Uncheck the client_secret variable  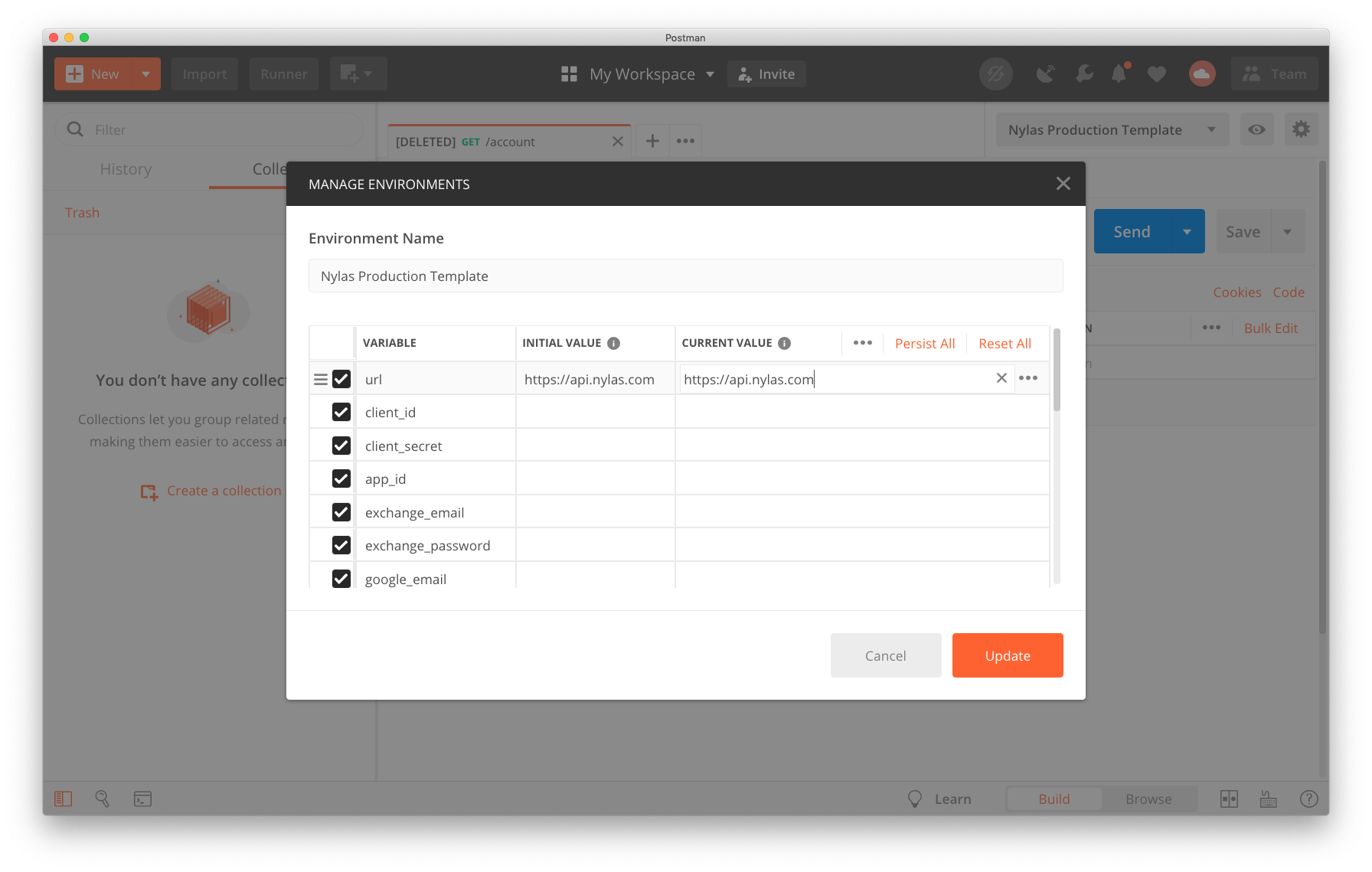tap(341, 446)
